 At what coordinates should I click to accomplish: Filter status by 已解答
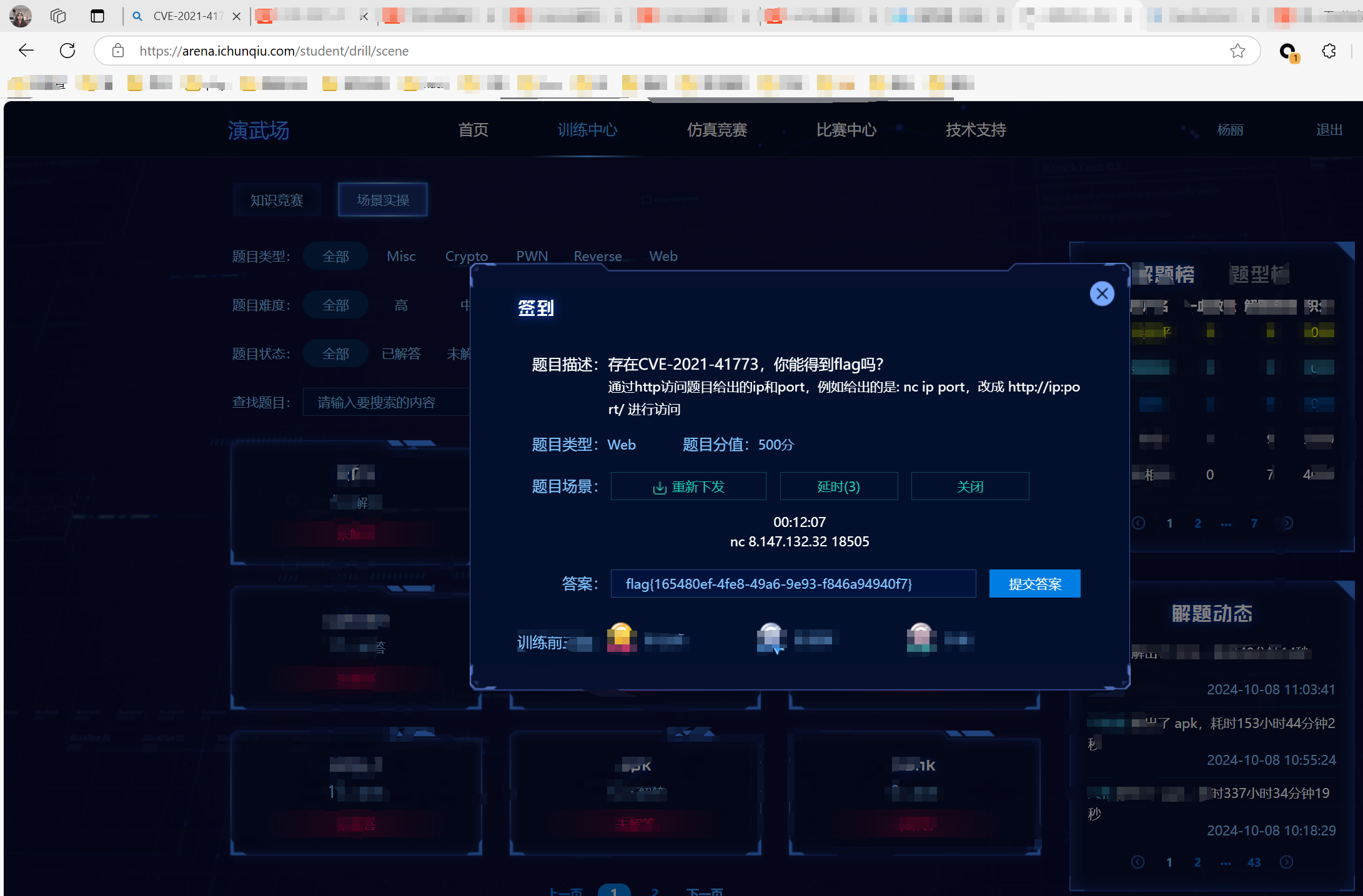[401, 353]
